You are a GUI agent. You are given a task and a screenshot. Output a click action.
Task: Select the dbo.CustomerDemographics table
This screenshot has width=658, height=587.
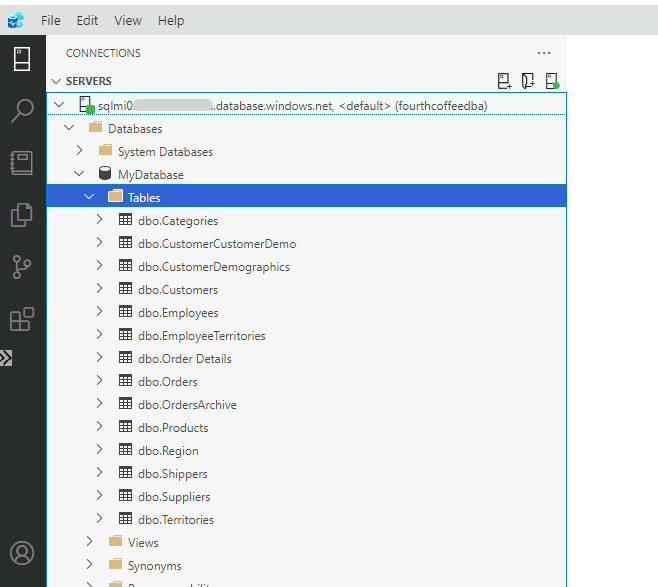[214, 267]
